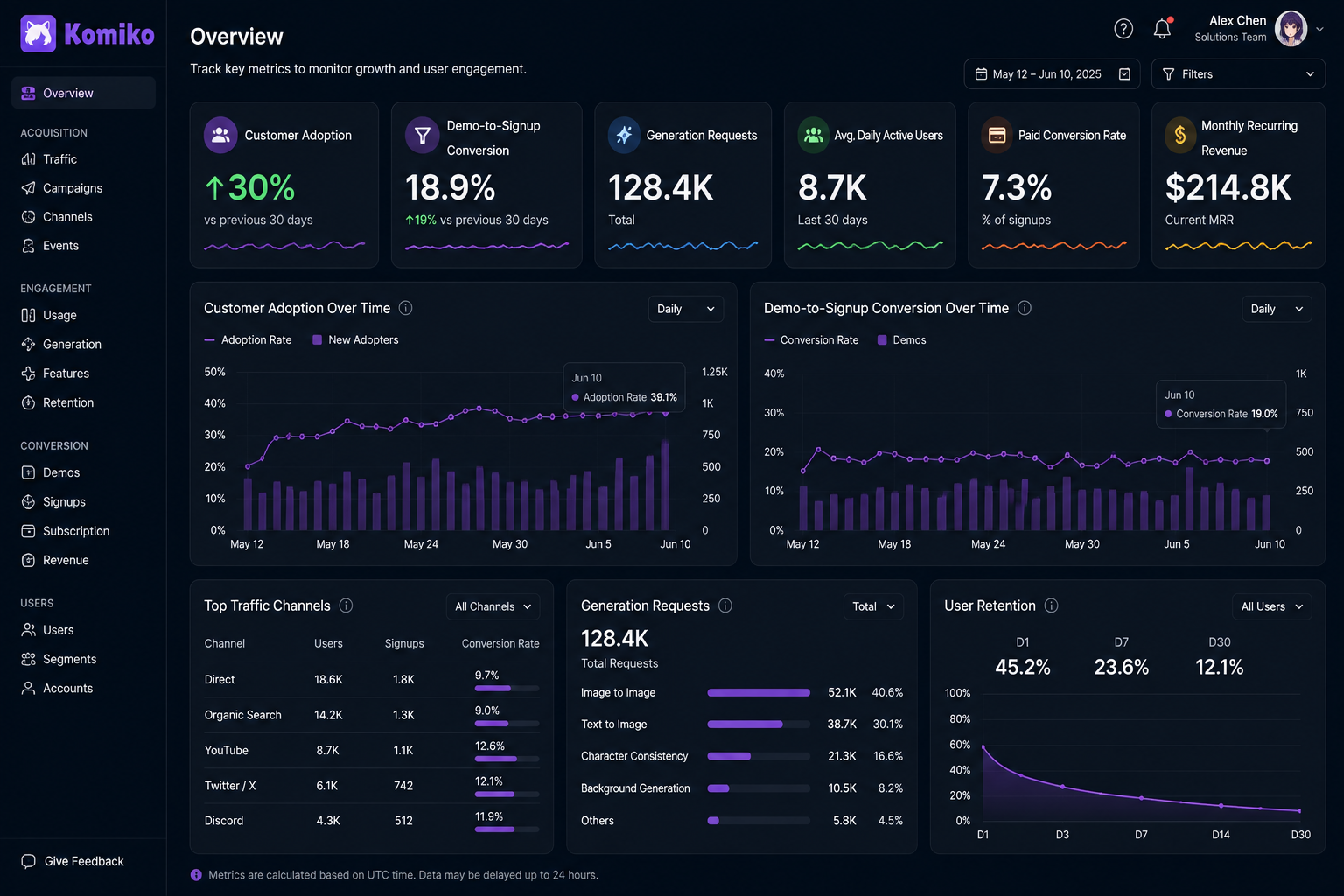Click the Demo-to-Signup funnel icon
This screenshot has height=896, width=1344.
pos(422,135)
